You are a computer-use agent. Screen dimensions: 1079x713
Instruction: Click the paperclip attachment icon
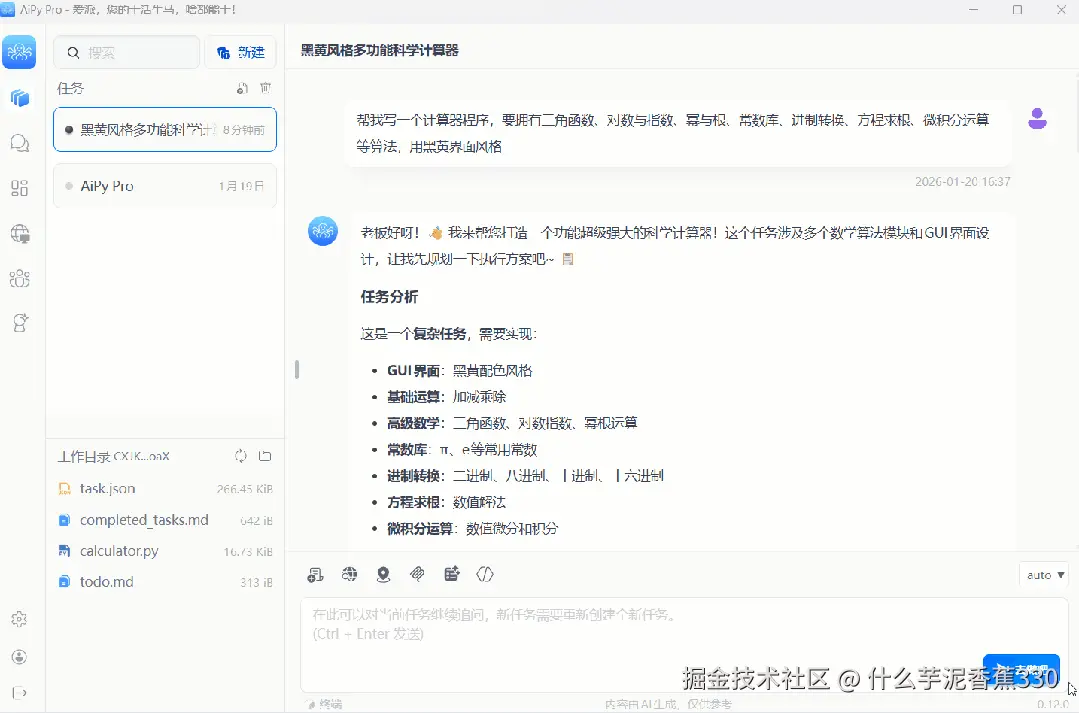coord(417,574)
